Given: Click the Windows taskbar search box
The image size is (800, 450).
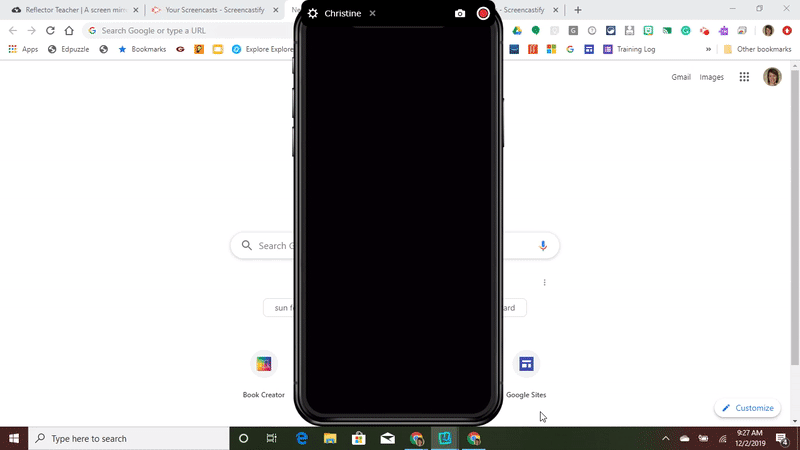Looking at the screenshot, I should click(129, 438).
